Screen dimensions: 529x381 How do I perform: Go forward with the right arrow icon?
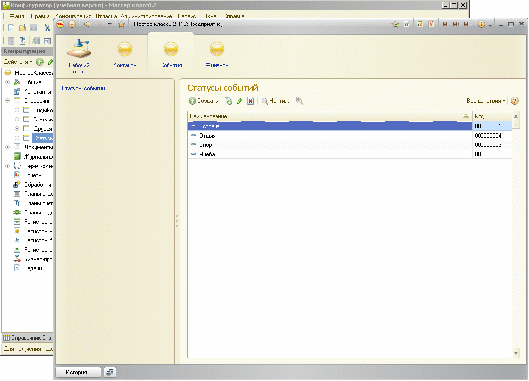99,24
